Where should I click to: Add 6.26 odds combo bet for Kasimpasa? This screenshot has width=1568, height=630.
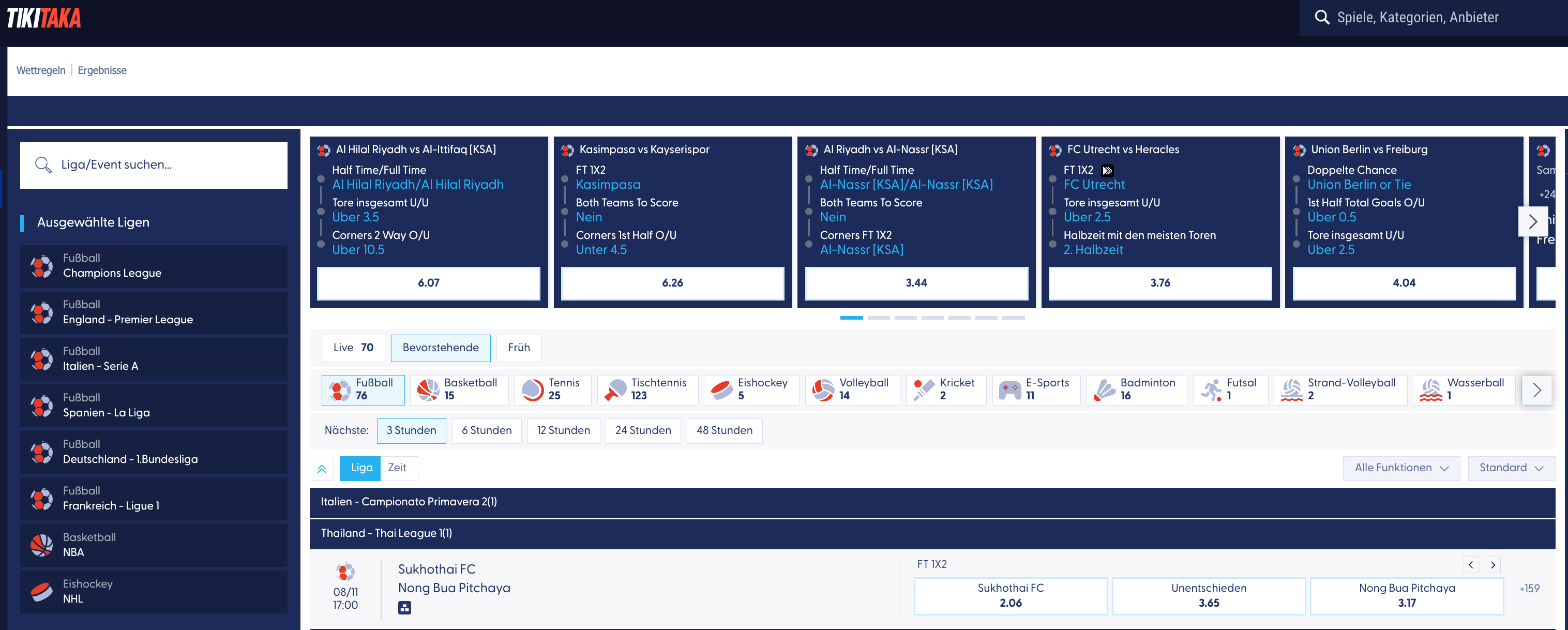pyautogui.click(x=673, y=283)
